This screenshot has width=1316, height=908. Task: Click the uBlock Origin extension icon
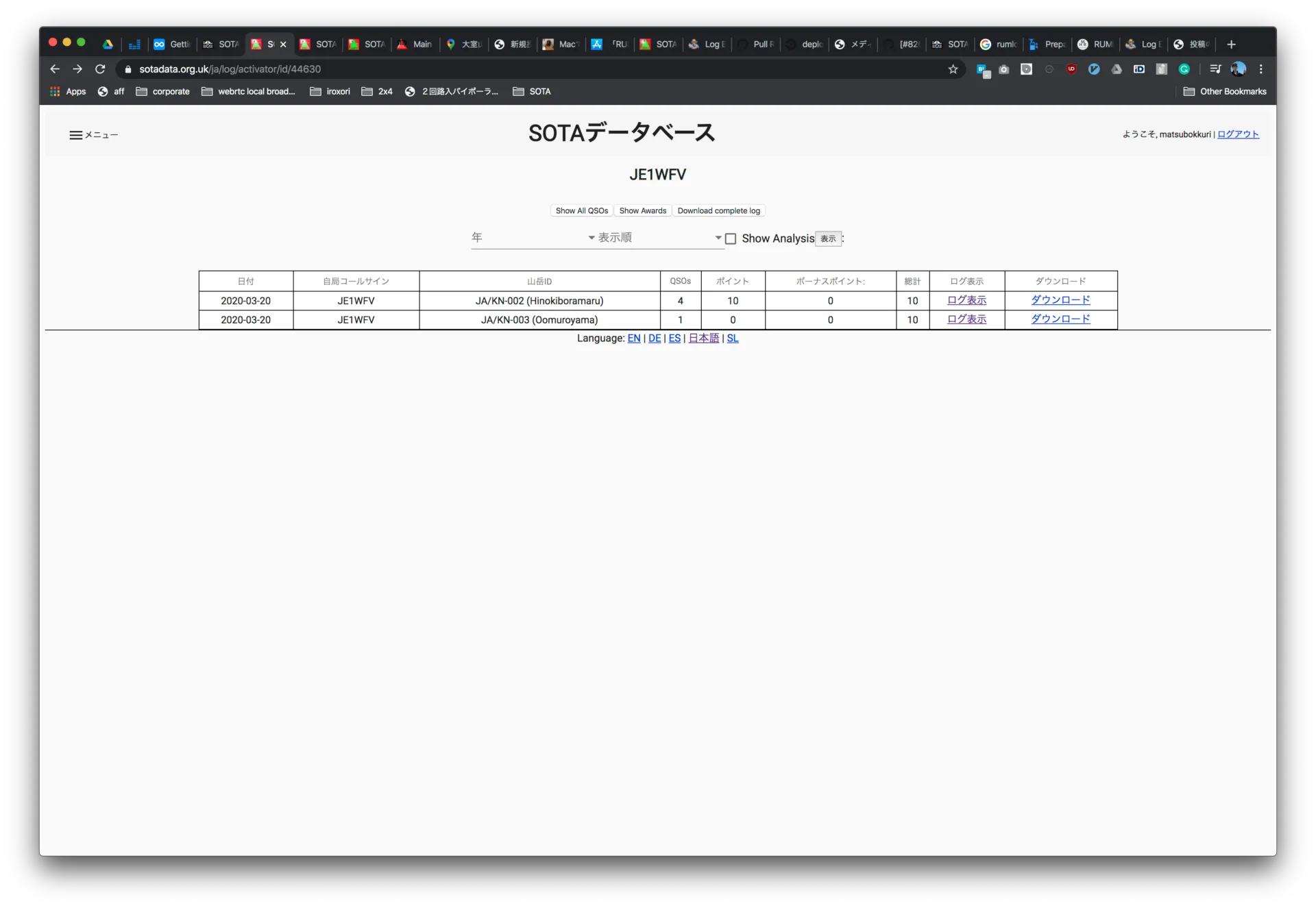(x=1071, y=69)
